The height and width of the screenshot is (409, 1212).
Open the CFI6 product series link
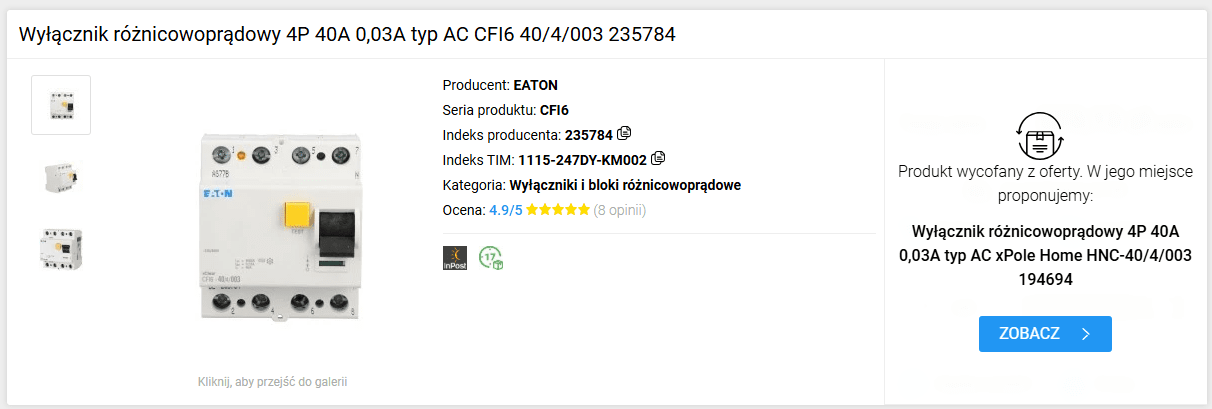(554, 110)
